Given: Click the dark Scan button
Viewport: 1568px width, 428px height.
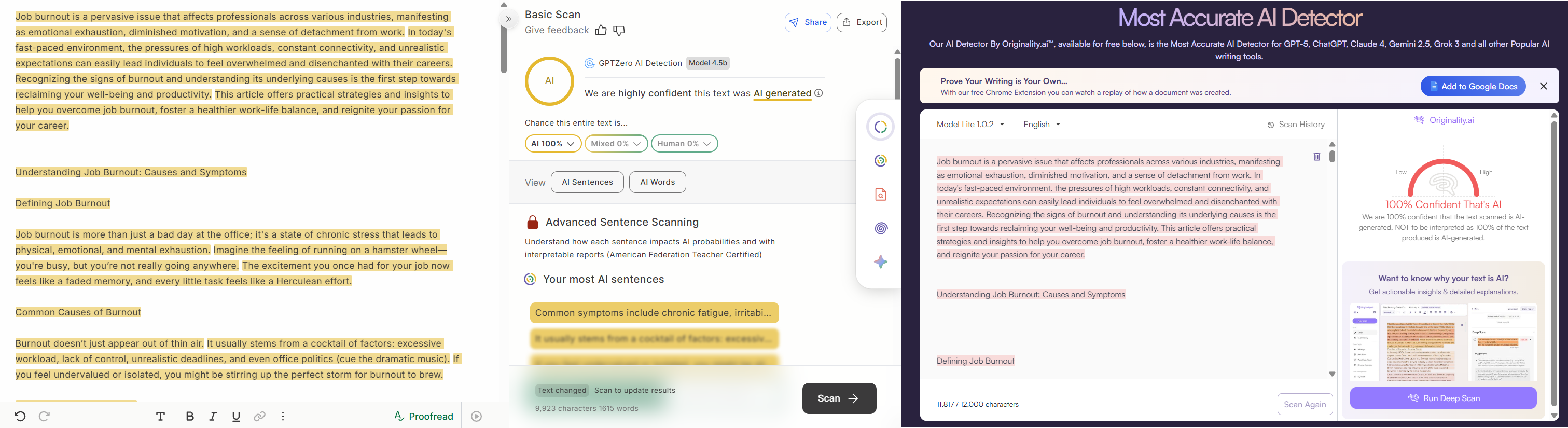Looking at the screenshot, I should point(839,398).
